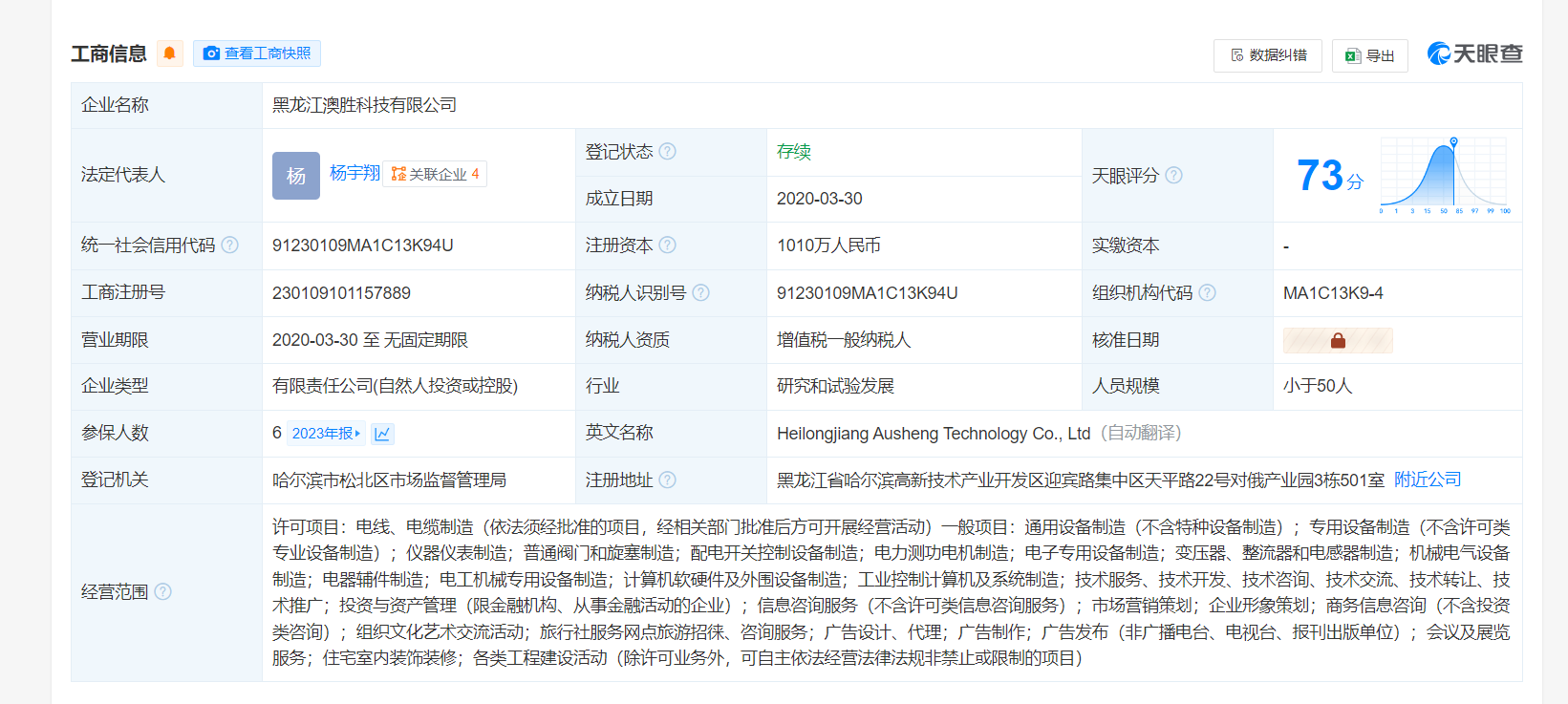Select English name Heilongjiang Ausheng Technology
Image resolution: width=1568 pixels, height=704 pixels.
pos(934,434)
